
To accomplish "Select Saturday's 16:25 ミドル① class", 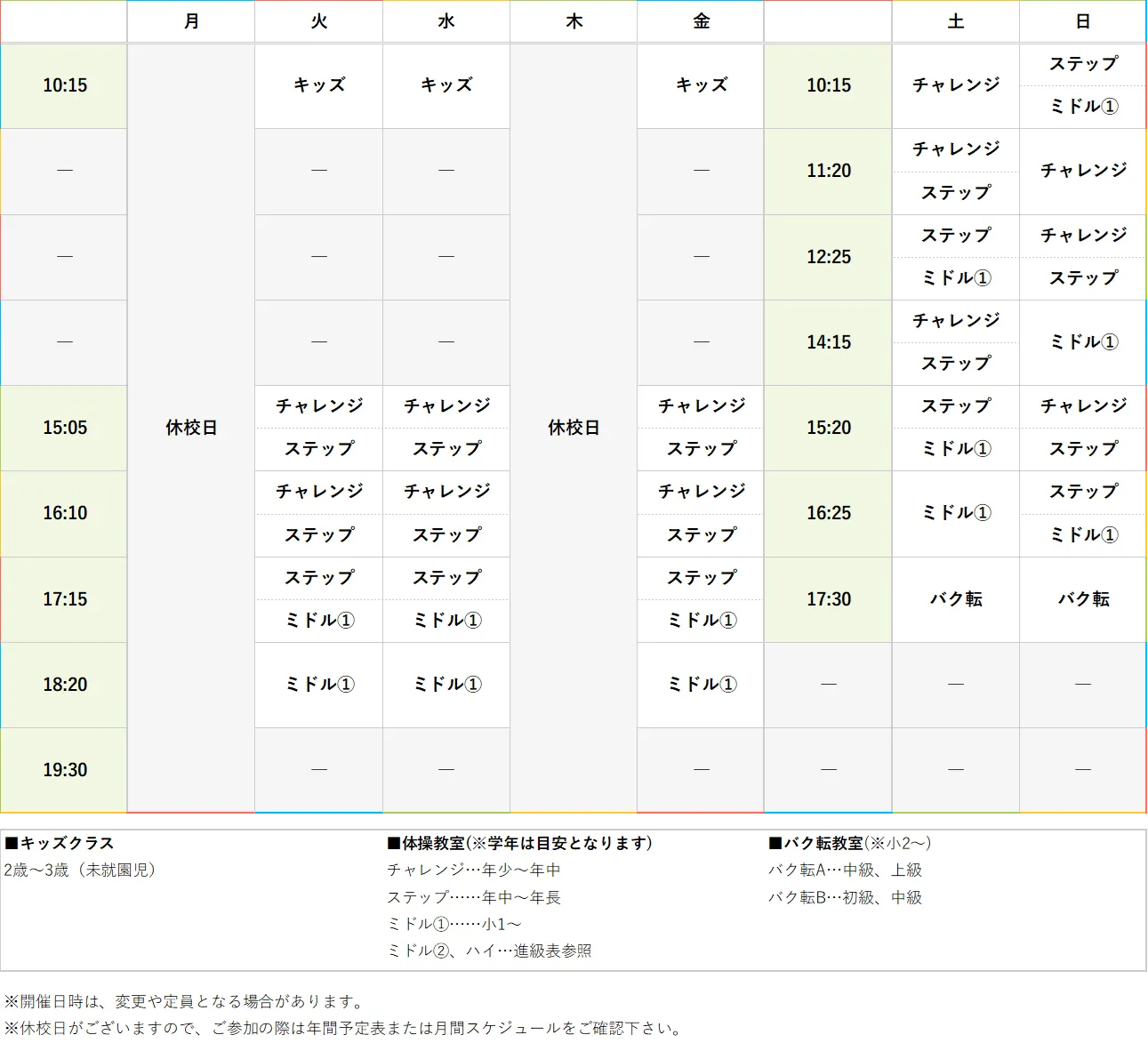I will pos(956,513).
